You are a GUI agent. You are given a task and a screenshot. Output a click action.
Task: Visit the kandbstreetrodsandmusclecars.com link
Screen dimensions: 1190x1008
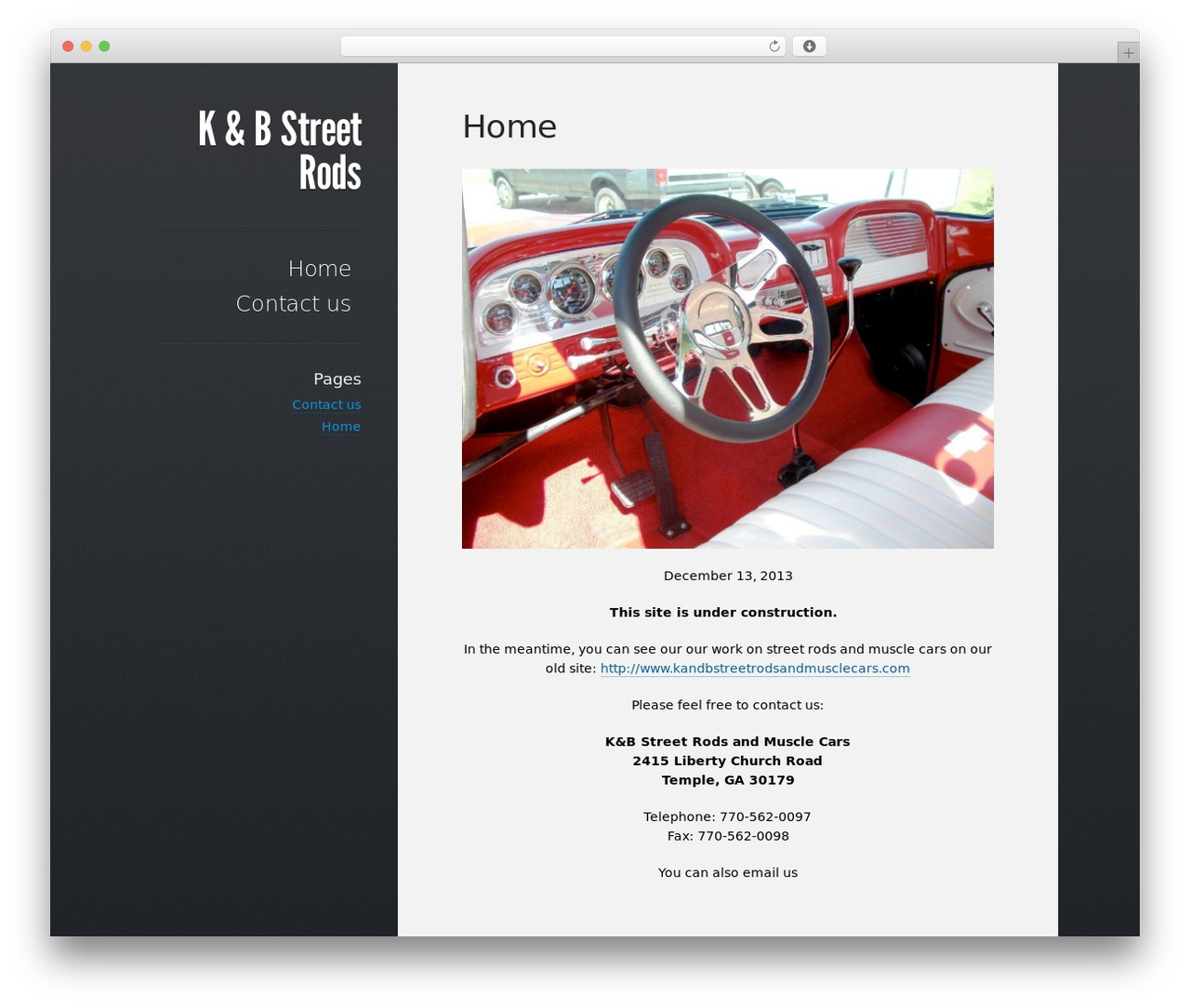tap(755, 669)
